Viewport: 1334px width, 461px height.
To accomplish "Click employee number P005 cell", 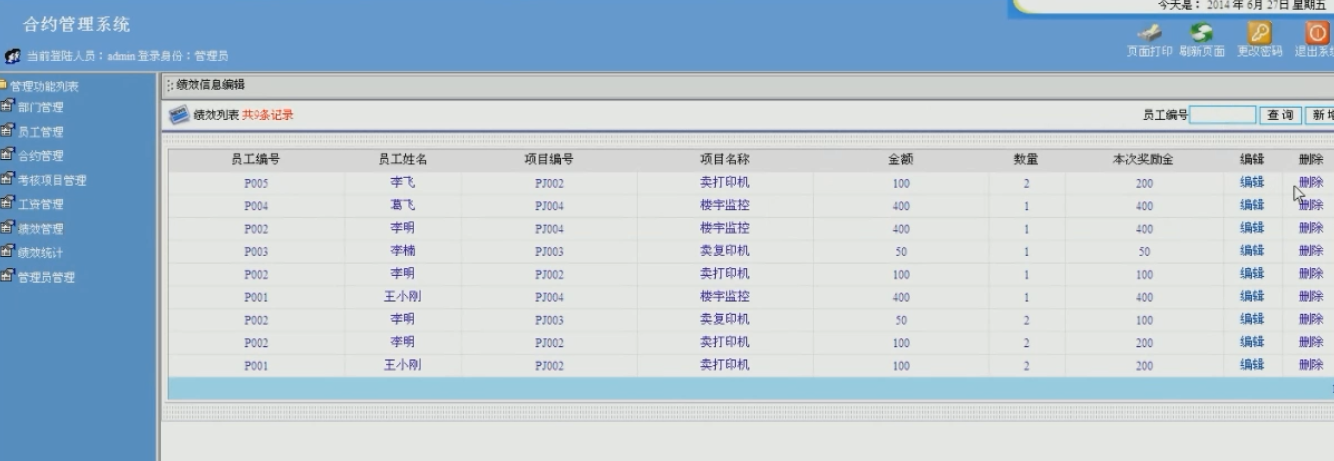I will pos(256,183).
